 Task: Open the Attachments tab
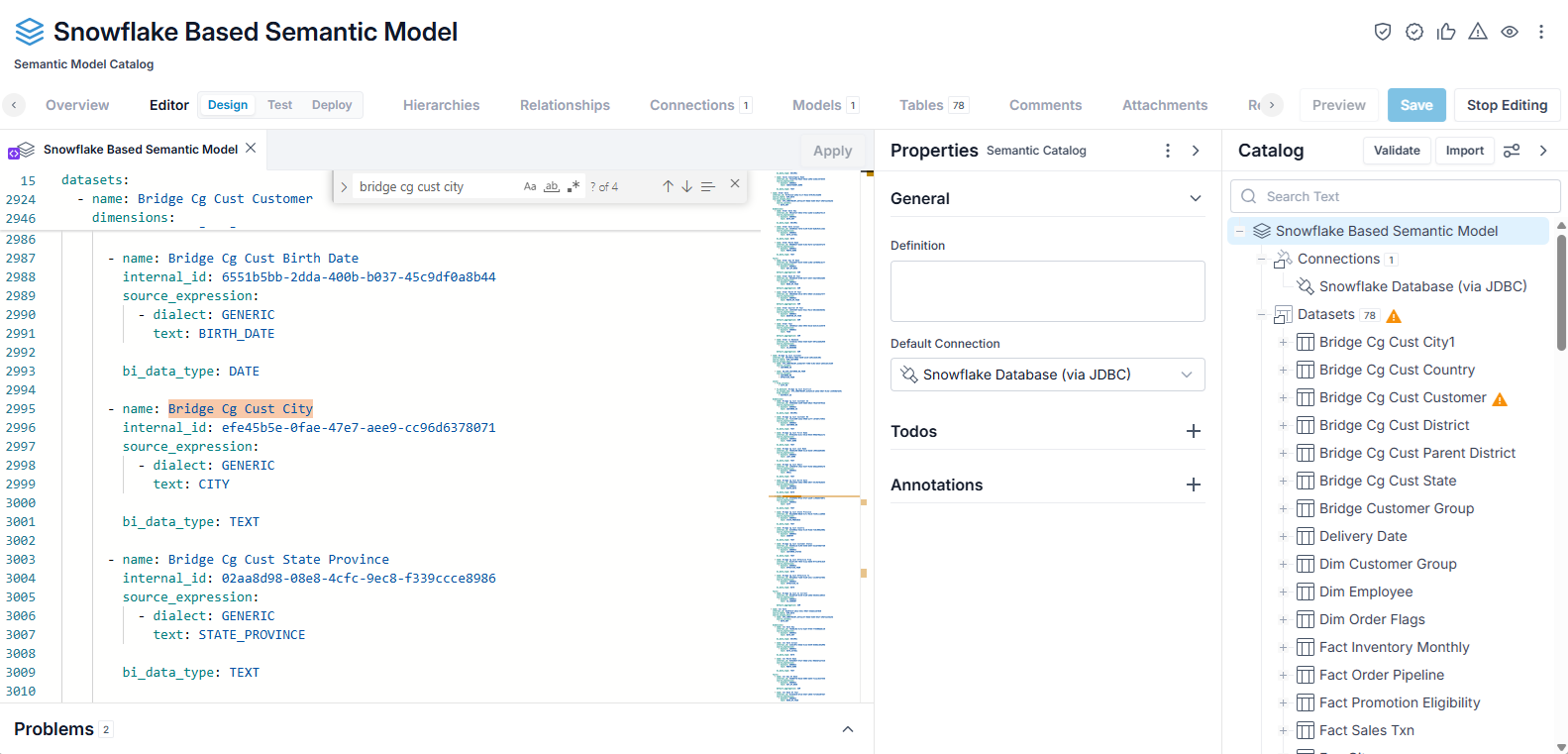pos(1165,105)
